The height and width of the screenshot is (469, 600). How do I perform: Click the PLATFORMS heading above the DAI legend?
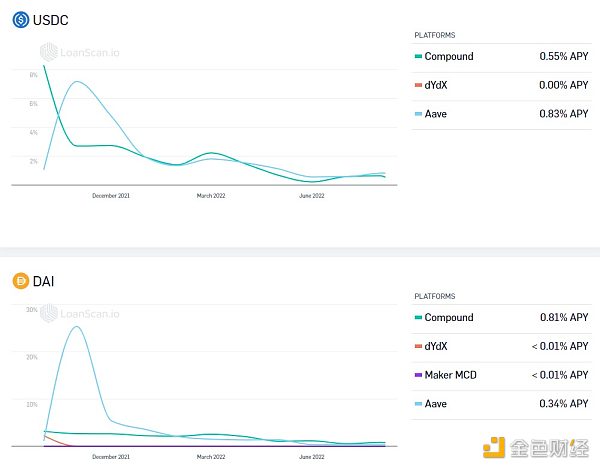pyautogui.click(x=434, y=297)
